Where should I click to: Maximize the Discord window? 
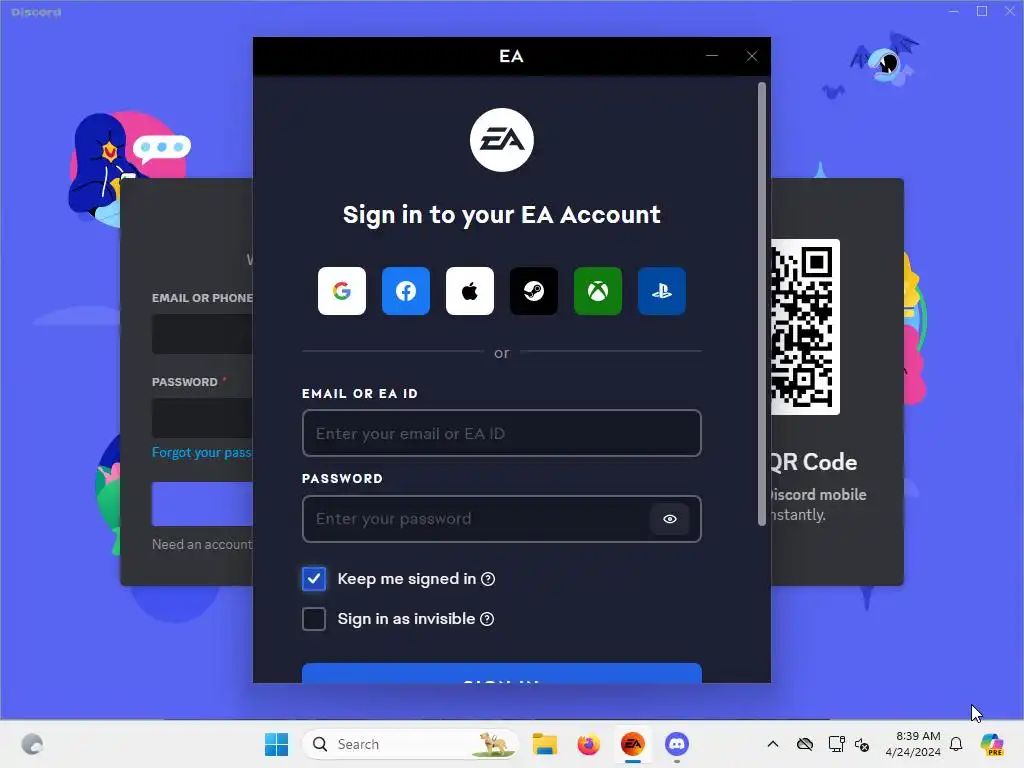pyautogui.click(x=982, y=11)
